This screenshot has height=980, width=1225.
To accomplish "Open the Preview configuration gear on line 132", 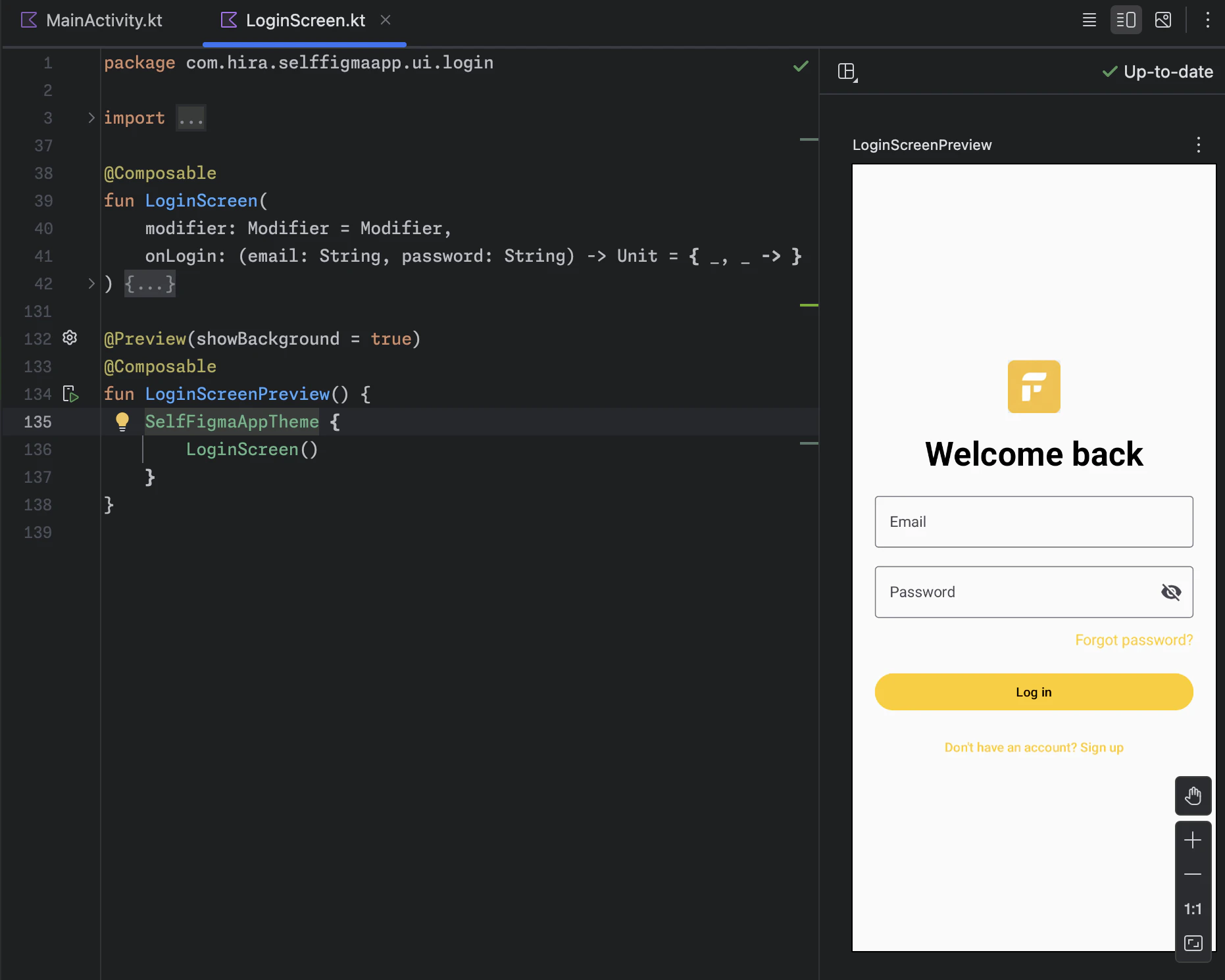I will 70,338.
